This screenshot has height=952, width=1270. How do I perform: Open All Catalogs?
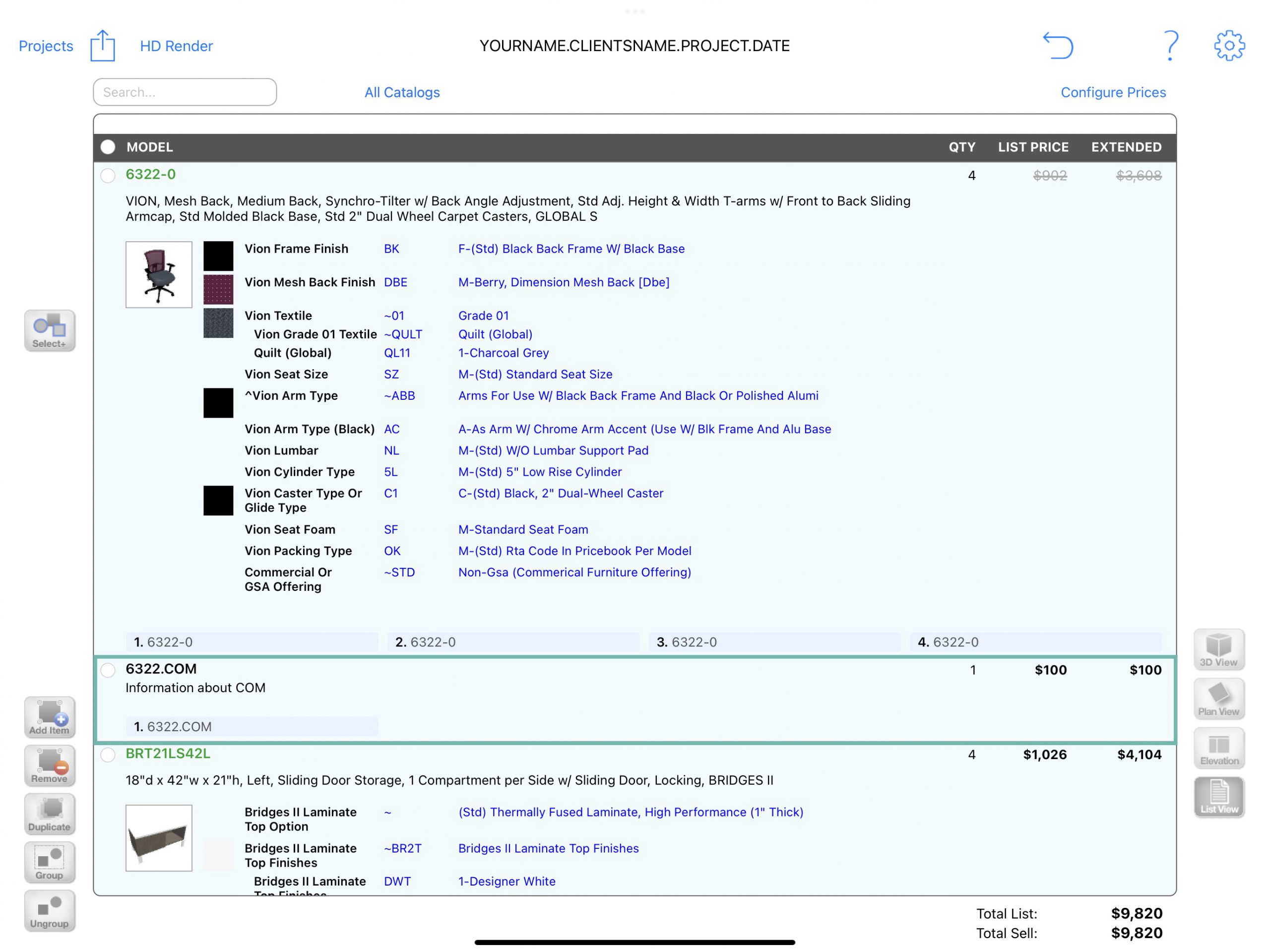402,92
